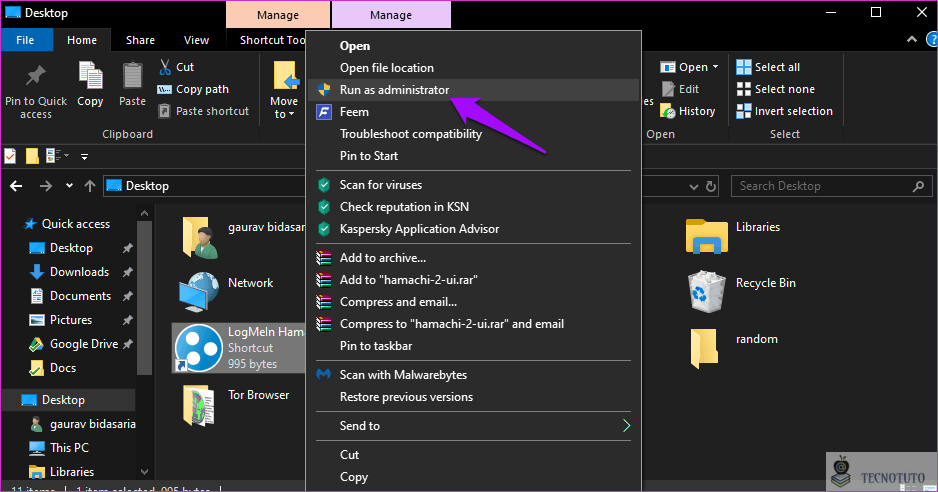938x492 pixels.
Task: Select the Libraries folder icon
Action: 706,235
